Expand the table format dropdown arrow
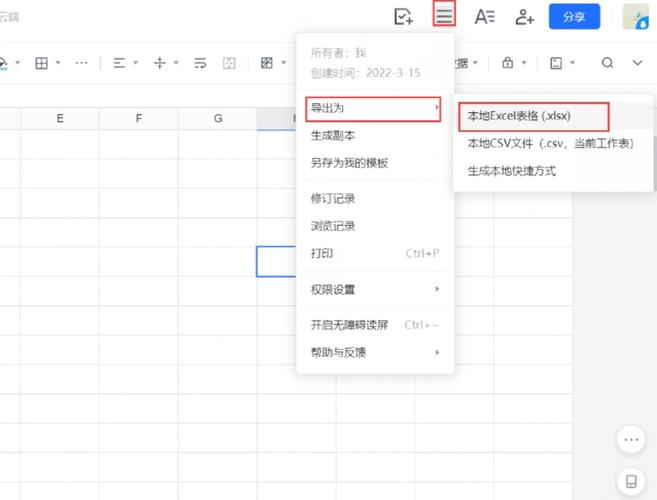 tap(284, 62)
